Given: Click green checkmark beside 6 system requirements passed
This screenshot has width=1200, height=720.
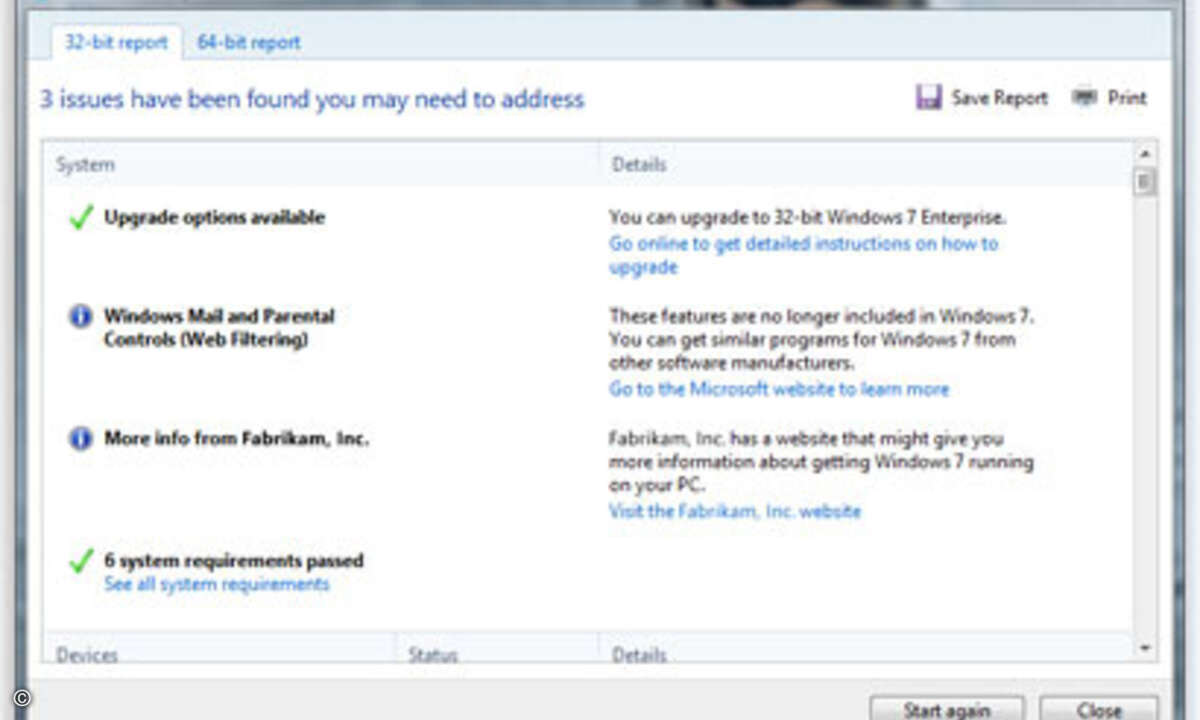Looking at the screenshot, I should (x=81, y=561).
